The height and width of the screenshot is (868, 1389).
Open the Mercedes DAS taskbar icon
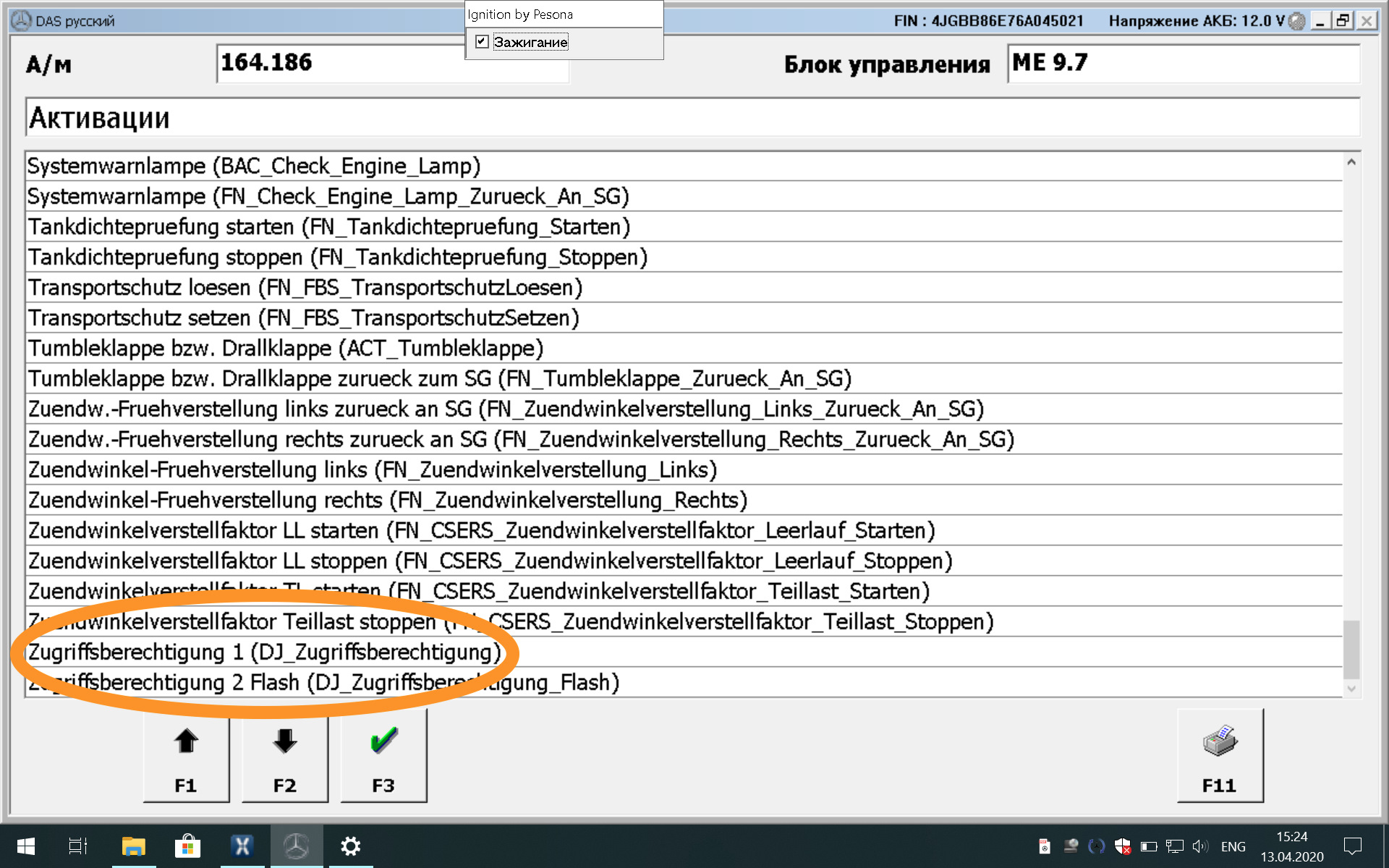(x=296, y=846)
